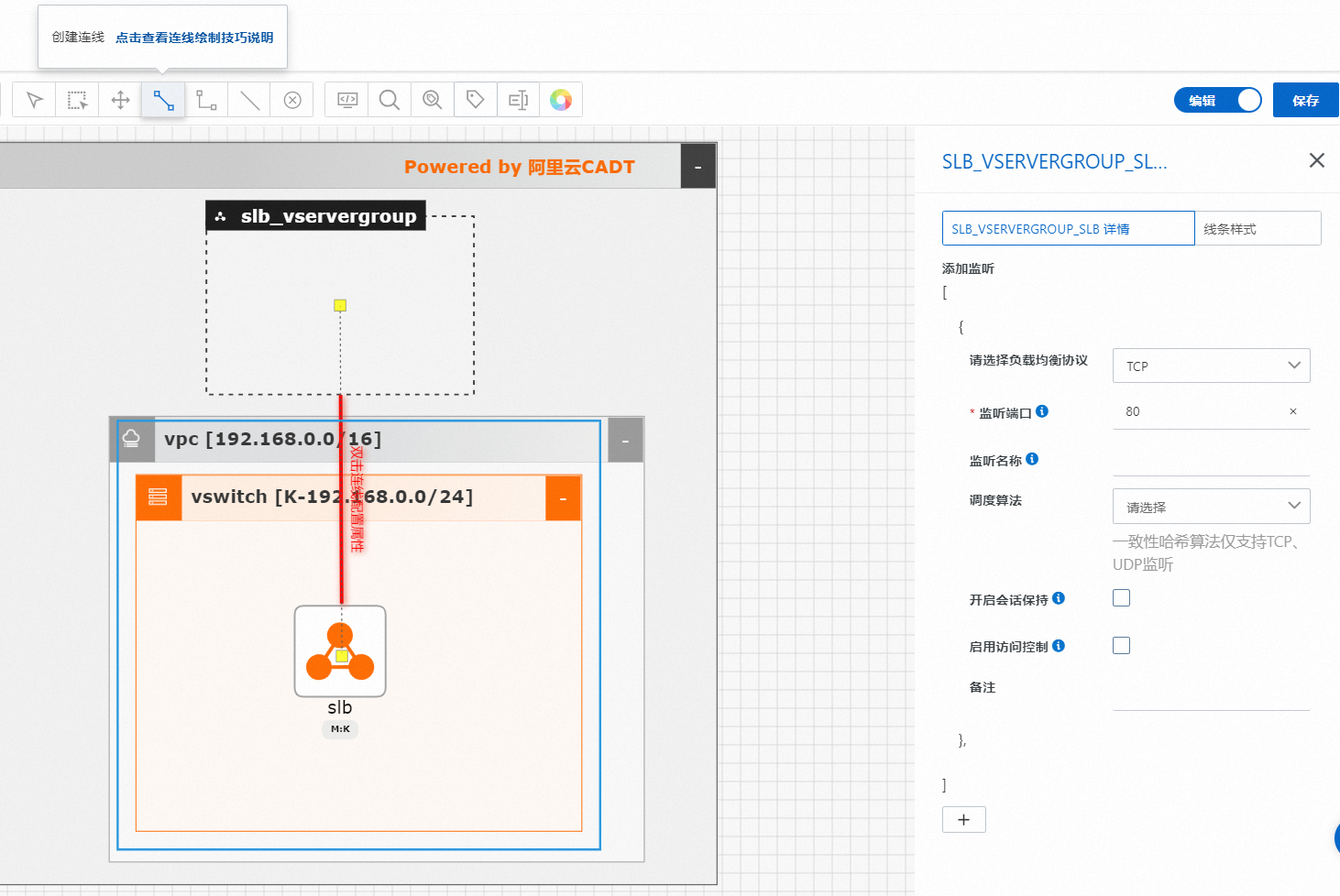Open the 点击查看连线绘制技巧说明 link

point(194,38)
